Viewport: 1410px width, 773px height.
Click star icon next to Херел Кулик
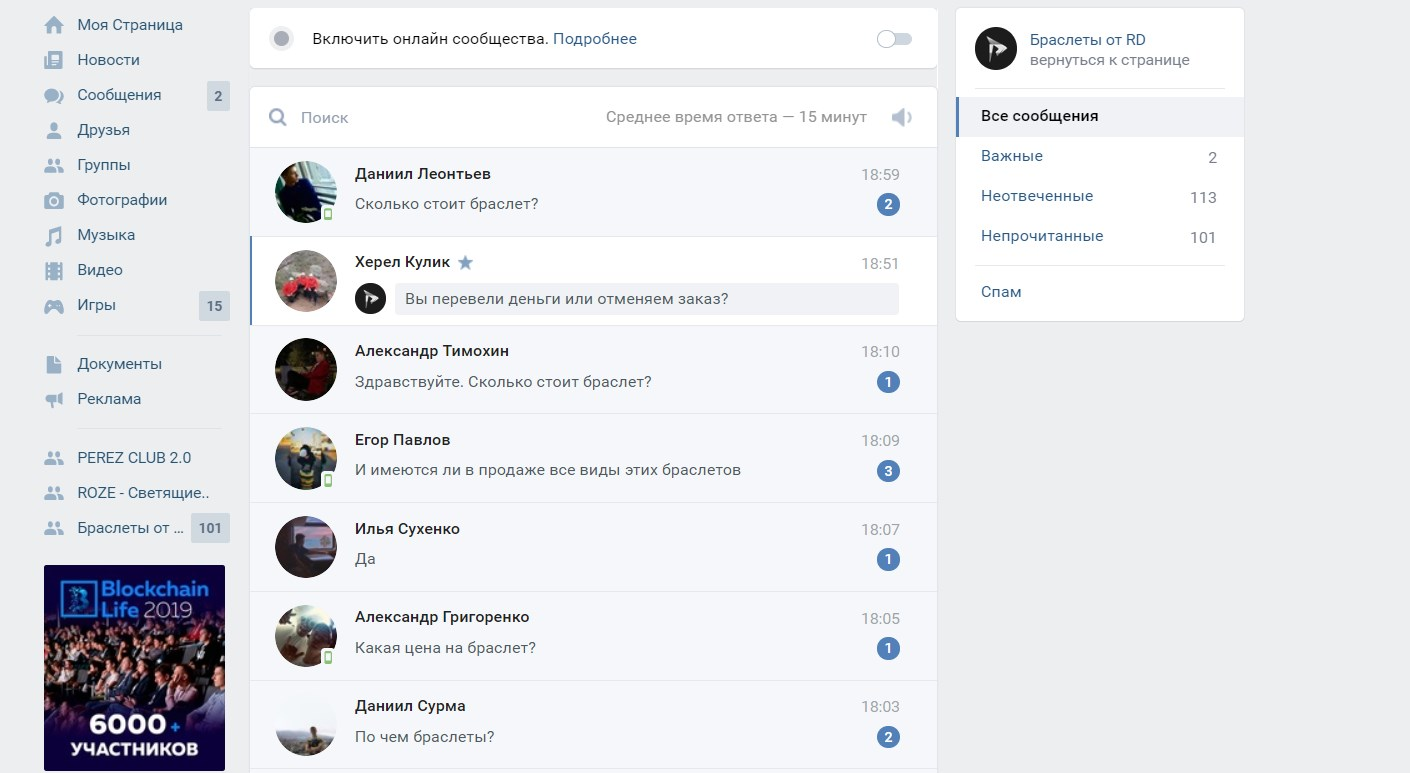click(465, 263)
